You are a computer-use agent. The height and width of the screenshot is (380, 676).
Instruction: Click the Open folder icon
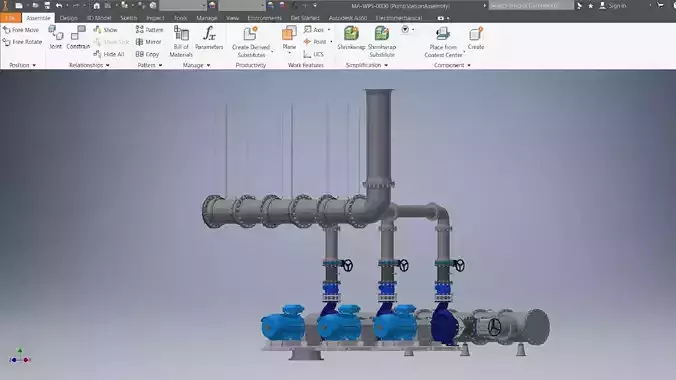pyautogui.click(x=35, y=6)
